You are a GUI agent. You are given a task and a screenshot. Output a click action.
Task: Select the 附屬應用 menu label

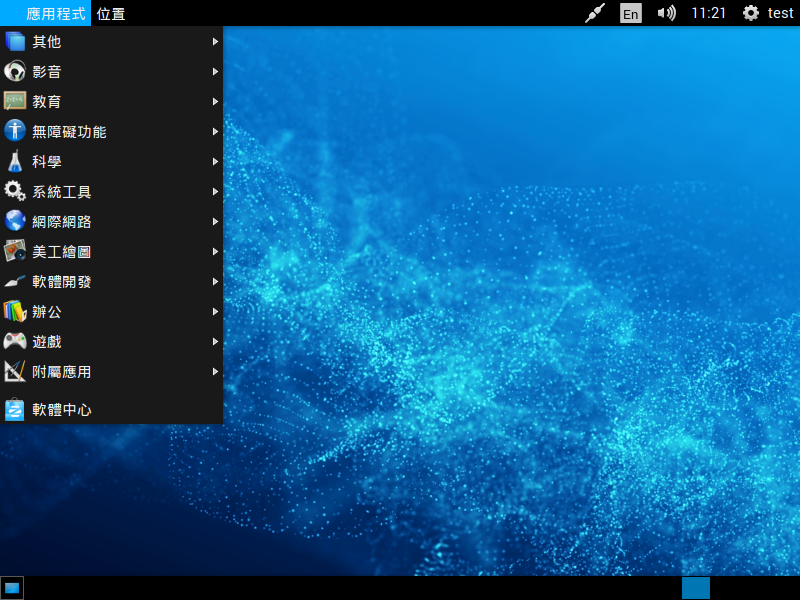pyautogui.click(x=62, y=371)
